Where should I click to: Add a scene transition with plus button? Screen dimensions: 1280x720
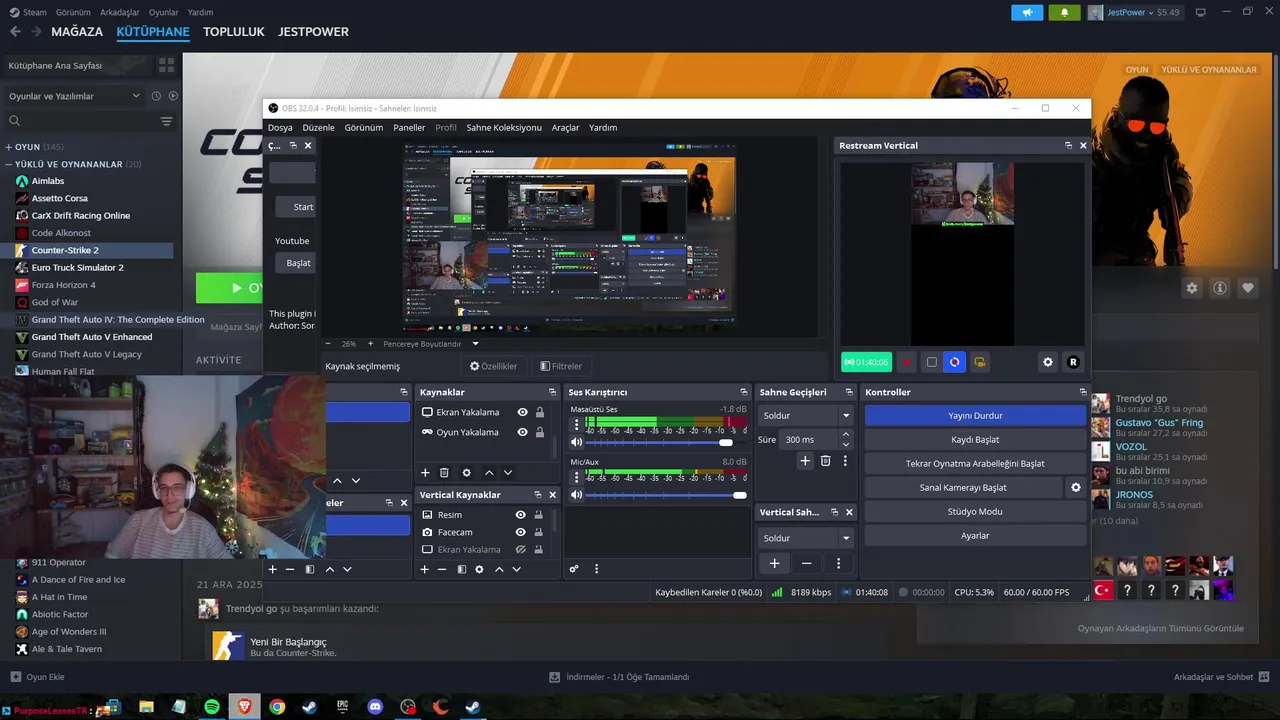click(805, 461)
